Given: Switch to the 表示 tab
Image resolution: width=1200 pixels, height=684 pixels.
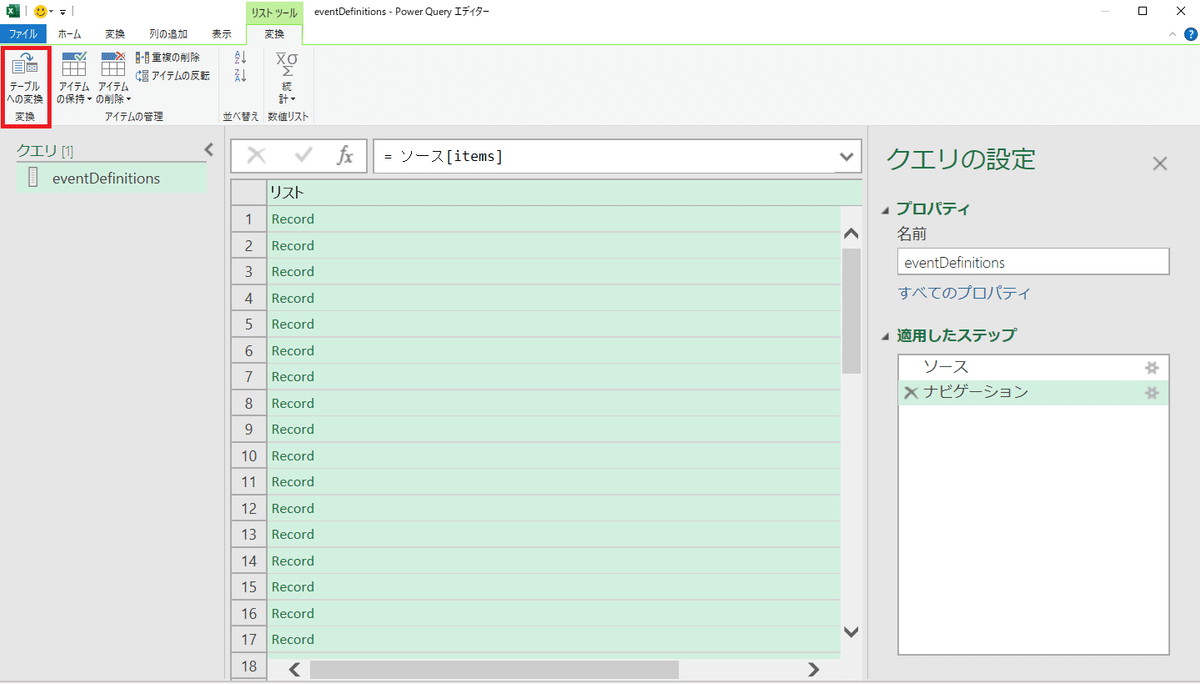Looking at the screenshot, I should [221, 34].
